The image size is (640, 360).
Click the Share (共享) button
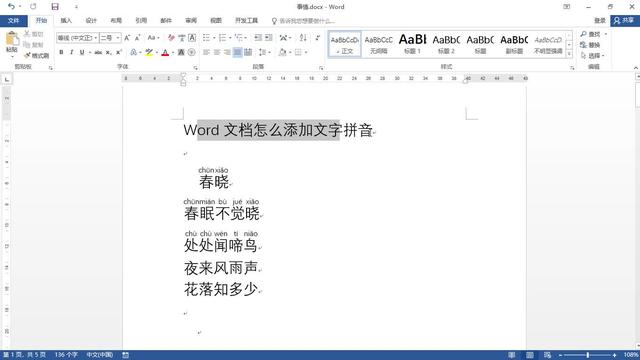[x=625, y=20]
